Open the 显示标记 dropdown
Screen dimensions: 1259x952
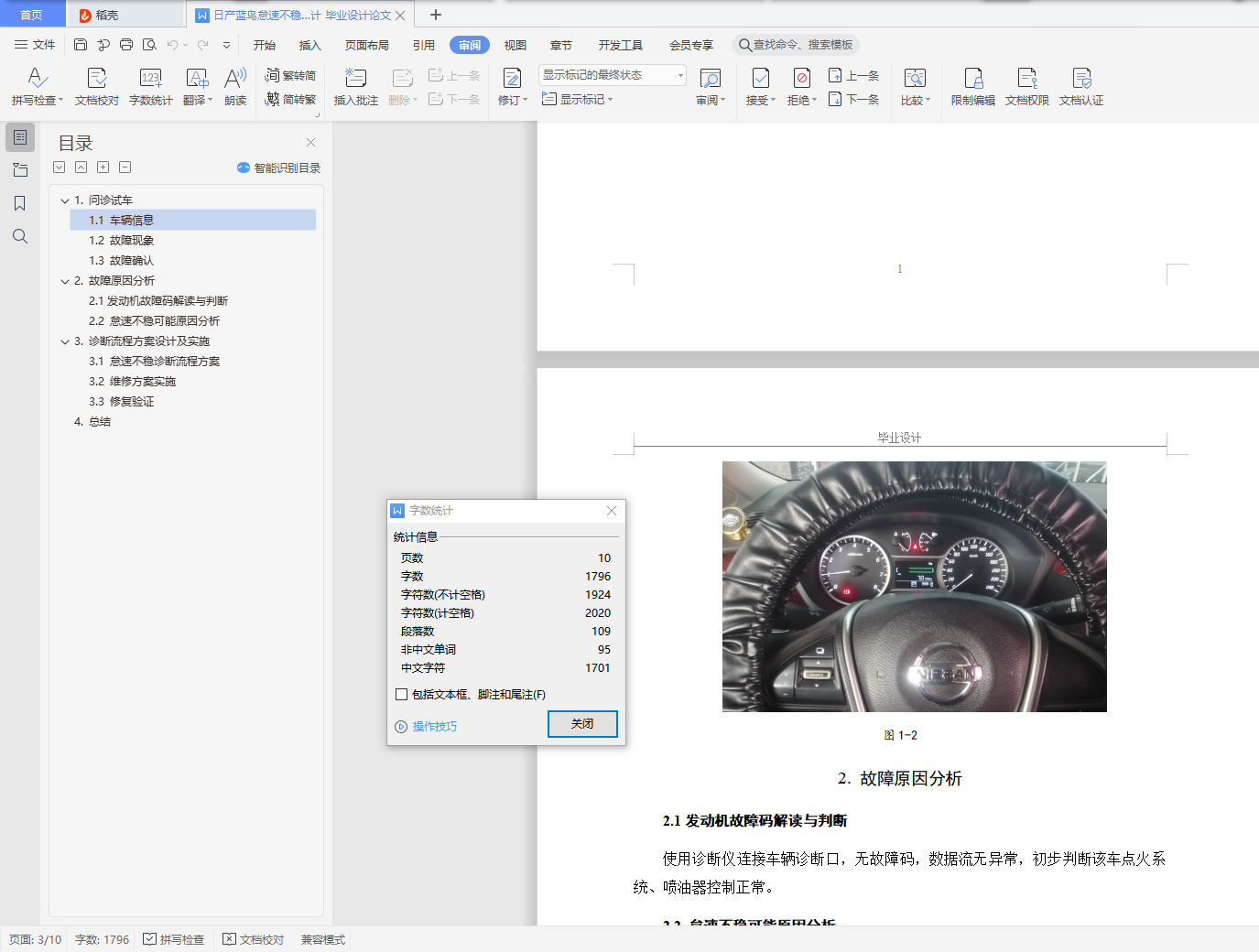click(577, 99)
